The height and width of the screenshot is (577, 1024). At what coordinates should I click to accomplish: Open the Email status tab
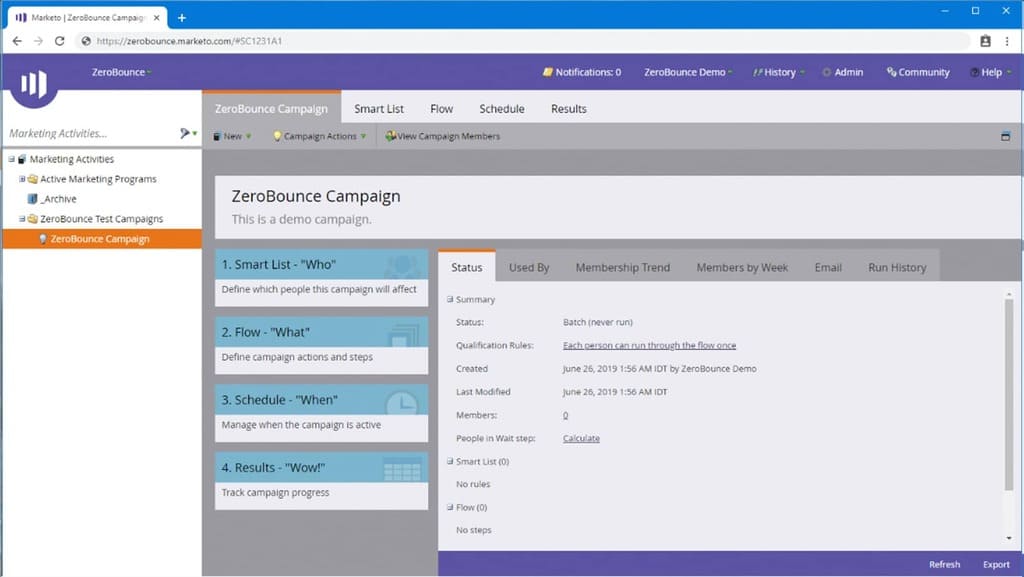coord(828,267)
